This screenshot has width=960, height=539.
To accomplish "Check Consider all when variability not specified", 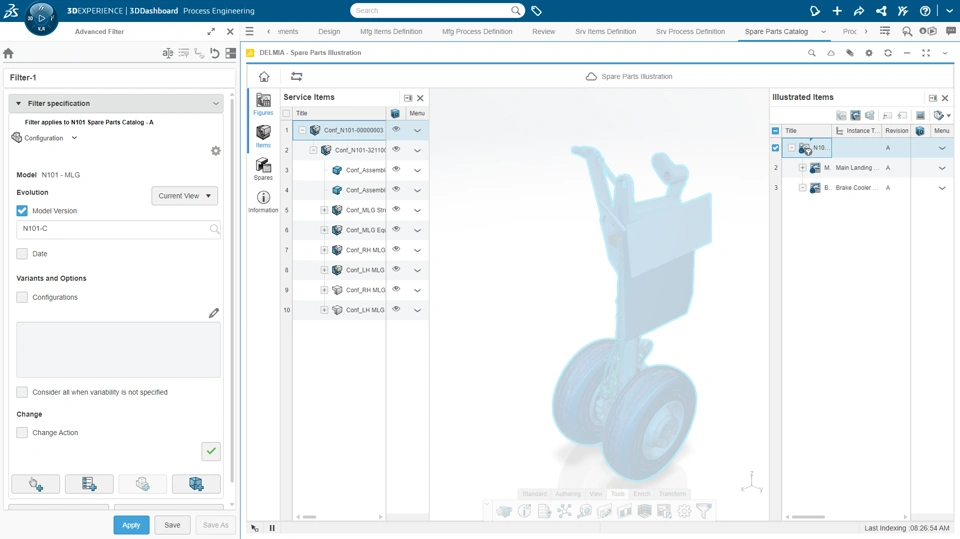I will tap(22, 392).
